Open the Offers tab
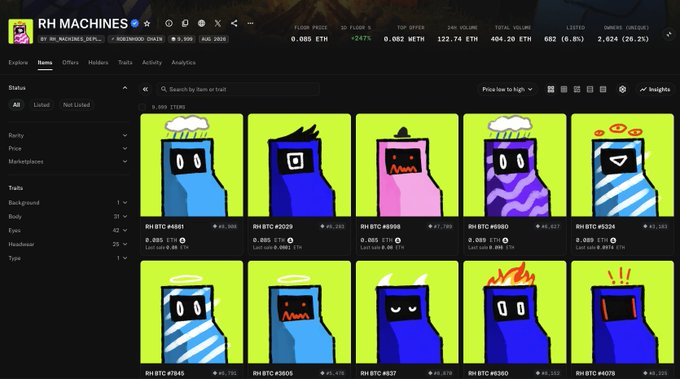 click(x=70, y=62)
